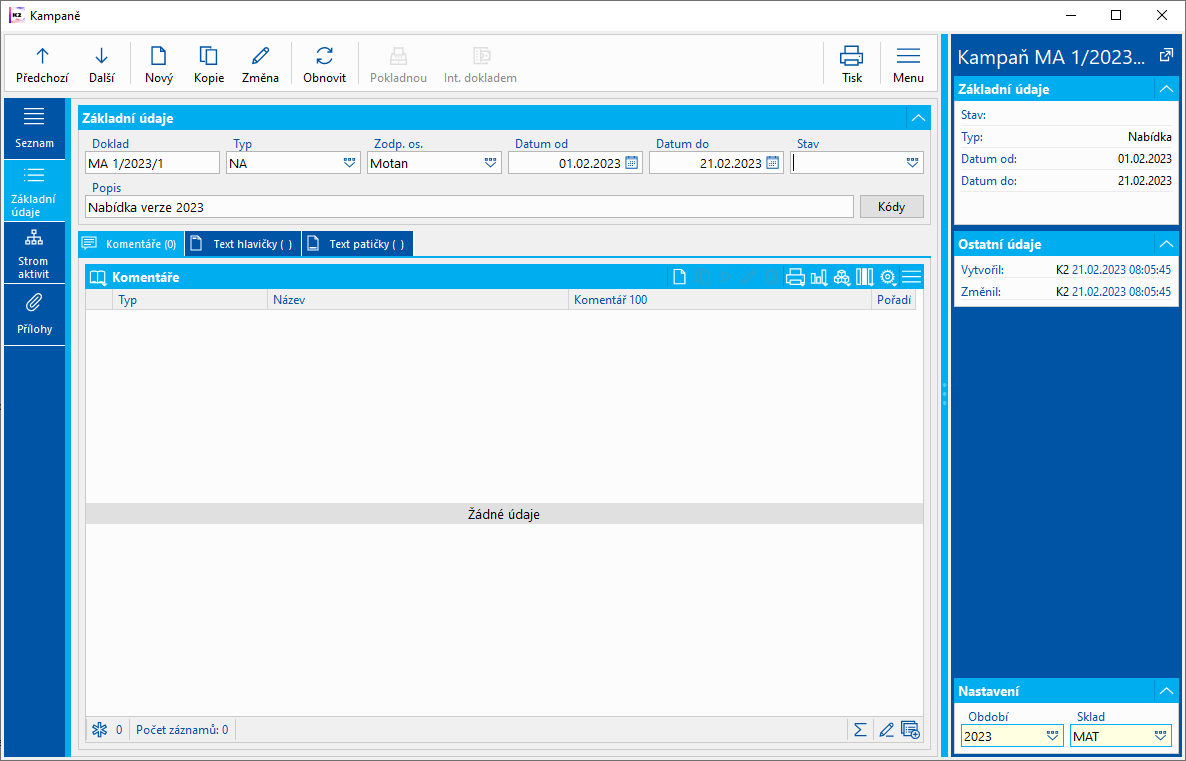Open the main Menu hamburger

click(908, 64)
